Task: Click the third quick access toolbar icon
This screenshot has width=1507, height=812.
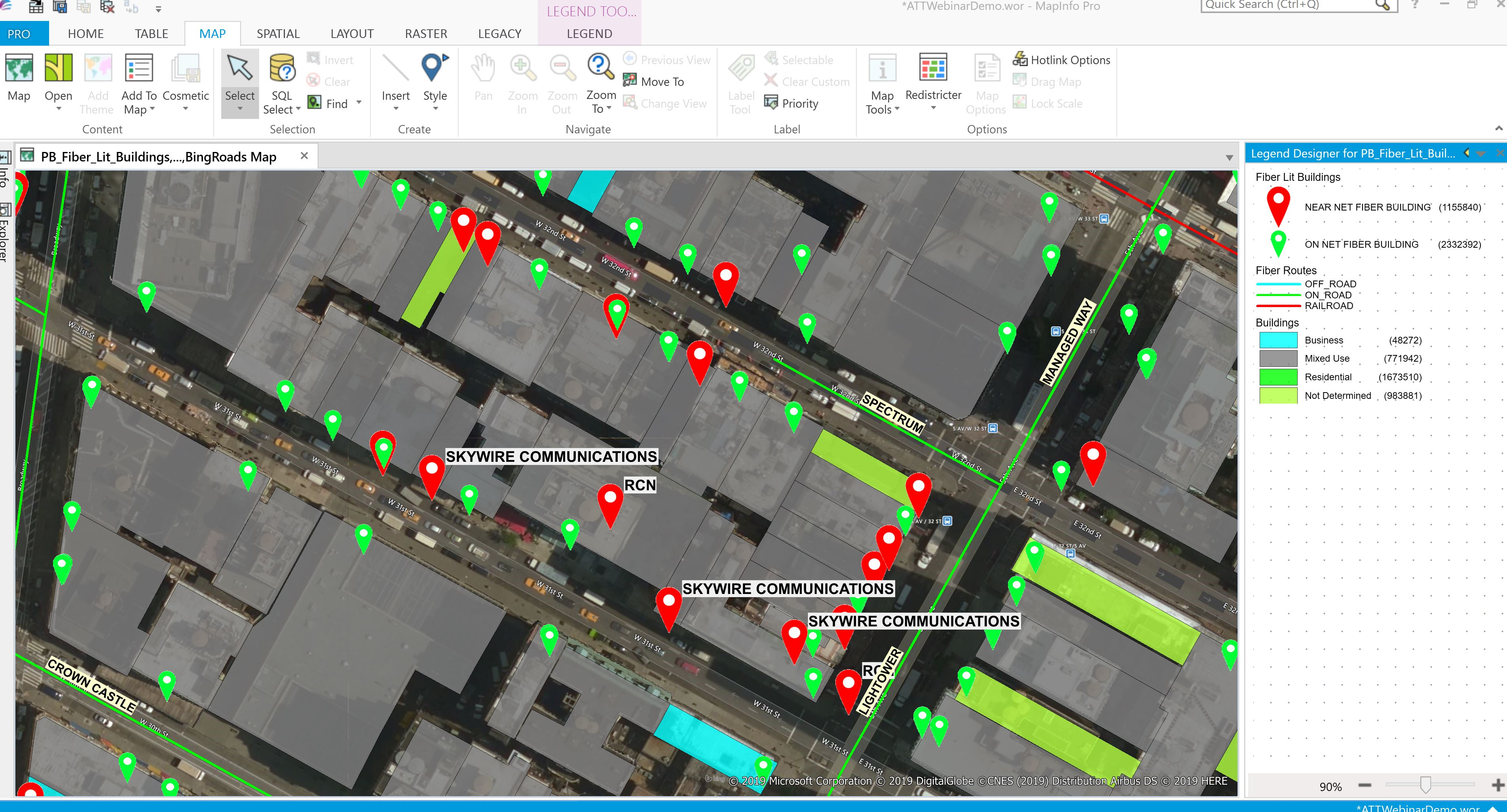Action: [x=84, y=7]
